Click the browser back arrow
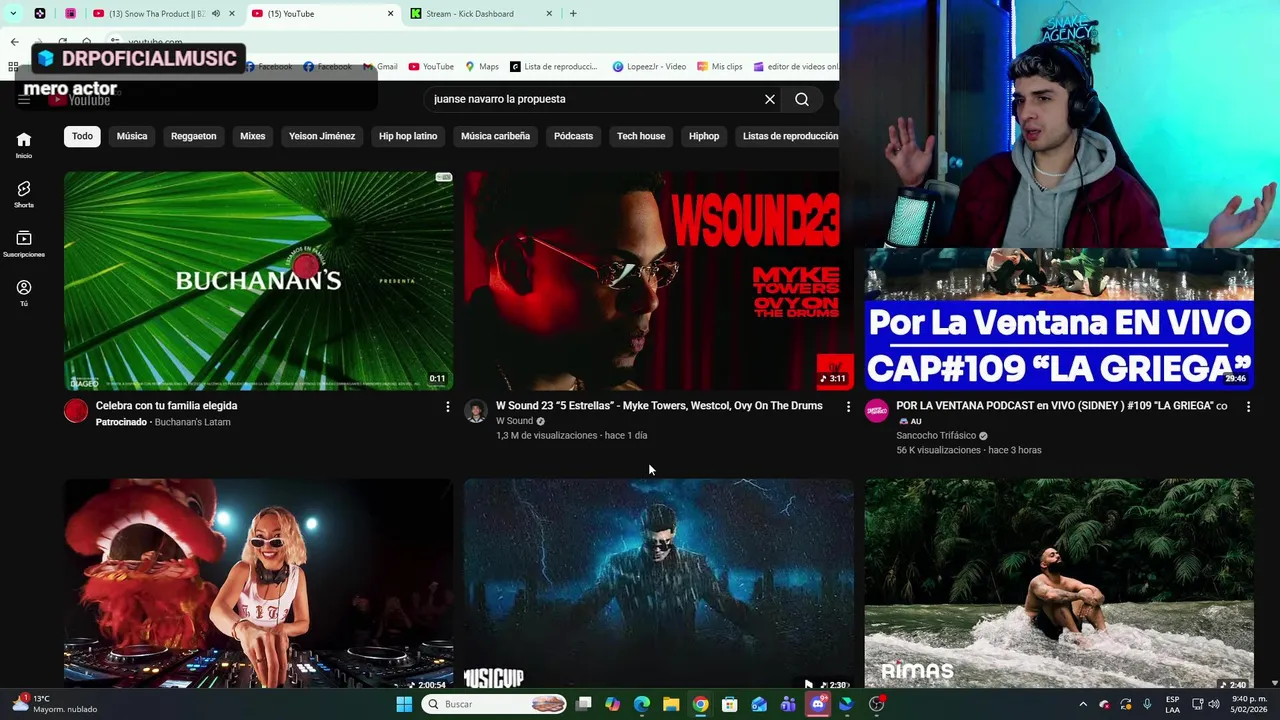Screen dimensions: 1280x720 pyautogui.click(x=14, y=42)
